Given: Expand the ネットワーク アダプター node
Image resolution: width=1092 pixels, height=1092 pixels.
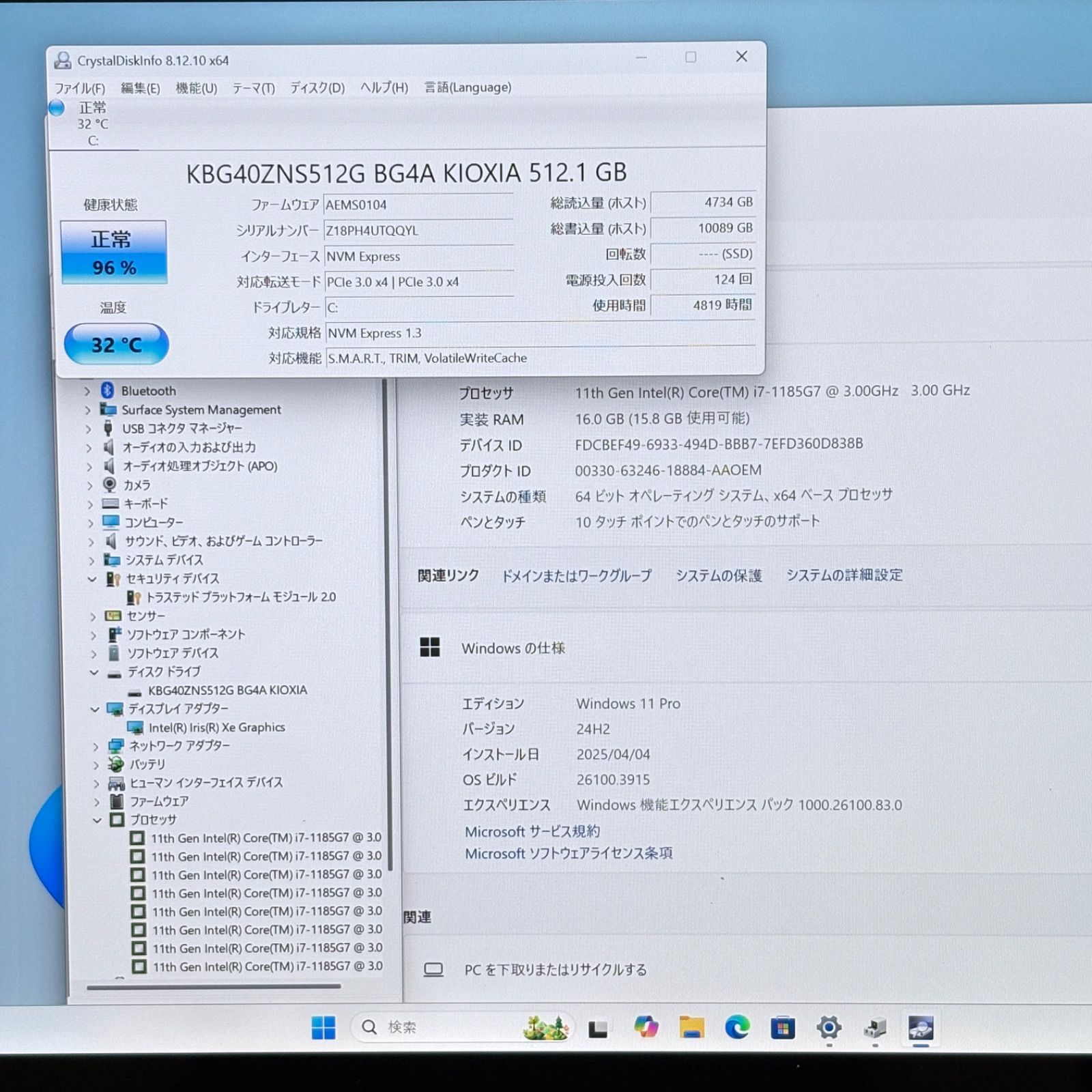Looking at the screenshot, I should (96, 746).
